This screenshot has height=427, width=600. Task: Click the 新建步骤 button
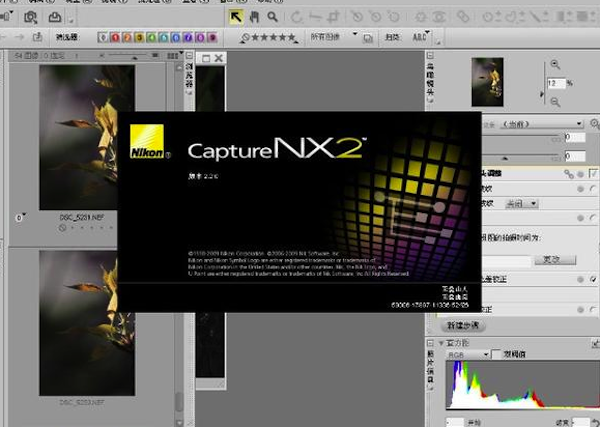tap(463, 326)
